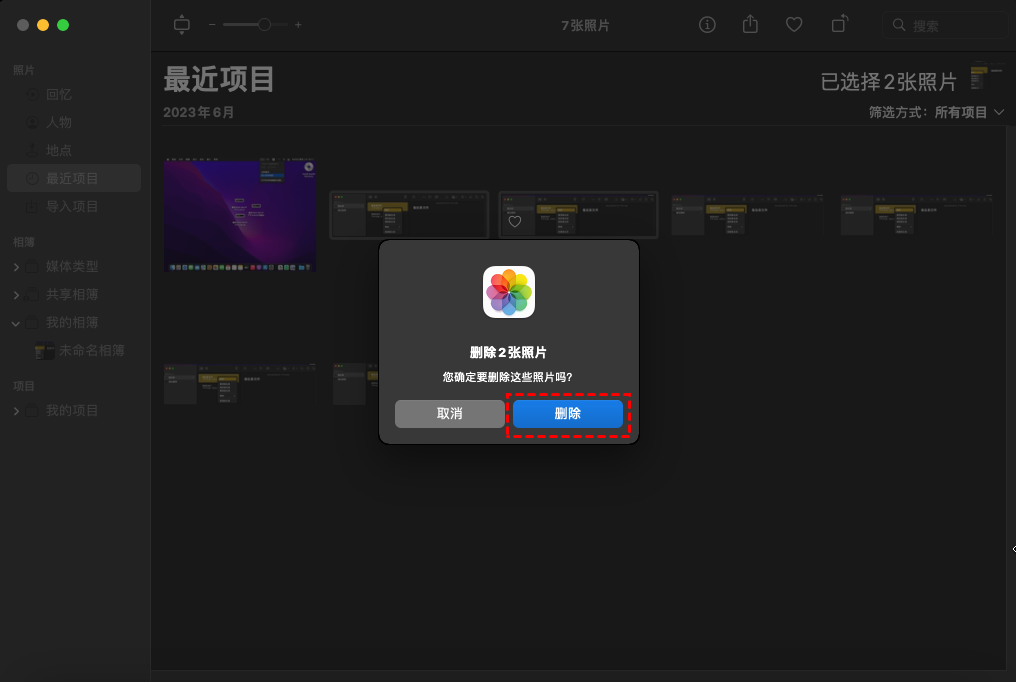Click the 我的相簿 folder icon
Image resolution: width=1016 pixels, height=682 pixels.
[32, 323]
